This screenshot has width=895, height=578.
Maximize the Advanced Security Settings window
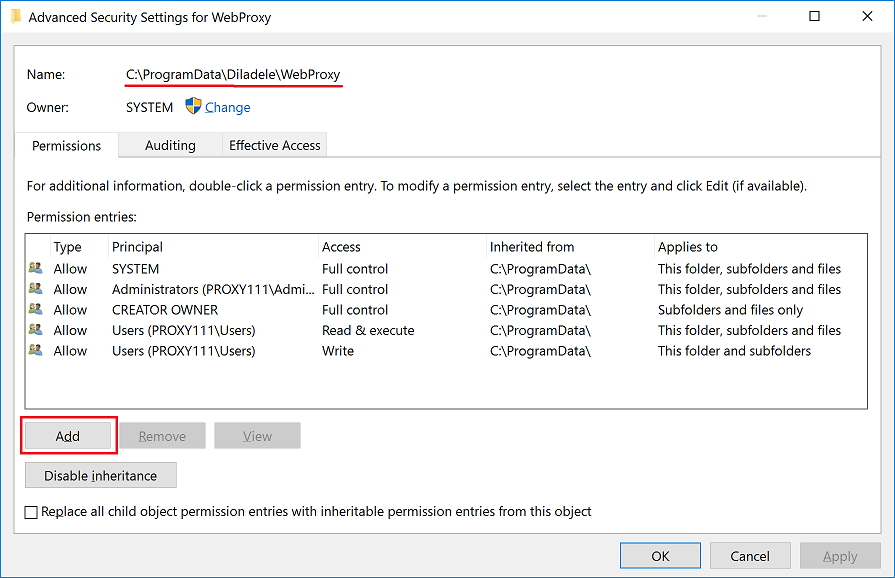pyautogui.click(x=815, y=16)
